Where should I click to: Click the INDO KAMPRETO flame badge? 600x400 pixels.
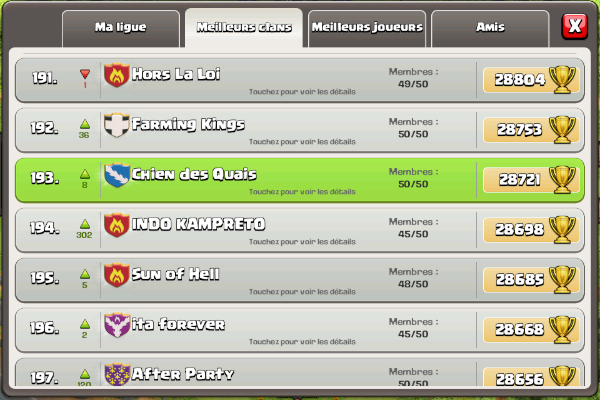coord(117,225)
